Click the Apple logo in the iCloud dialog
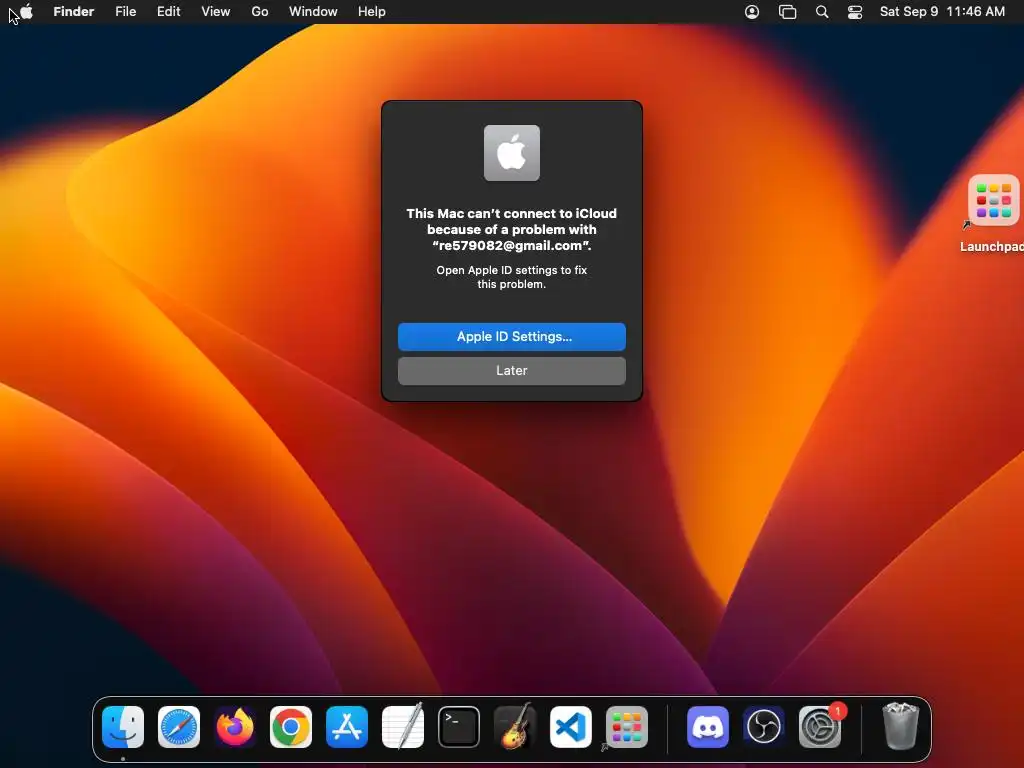The height and width of the screenshot is (768, 1024). (512, 153)
